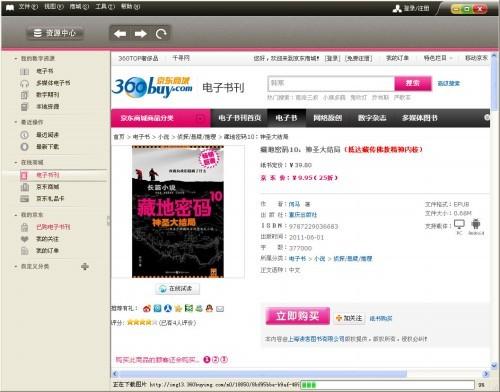Collapse the 最近操作 sidebar section
This screenshot has height=392, width=500.
(15, 122)
